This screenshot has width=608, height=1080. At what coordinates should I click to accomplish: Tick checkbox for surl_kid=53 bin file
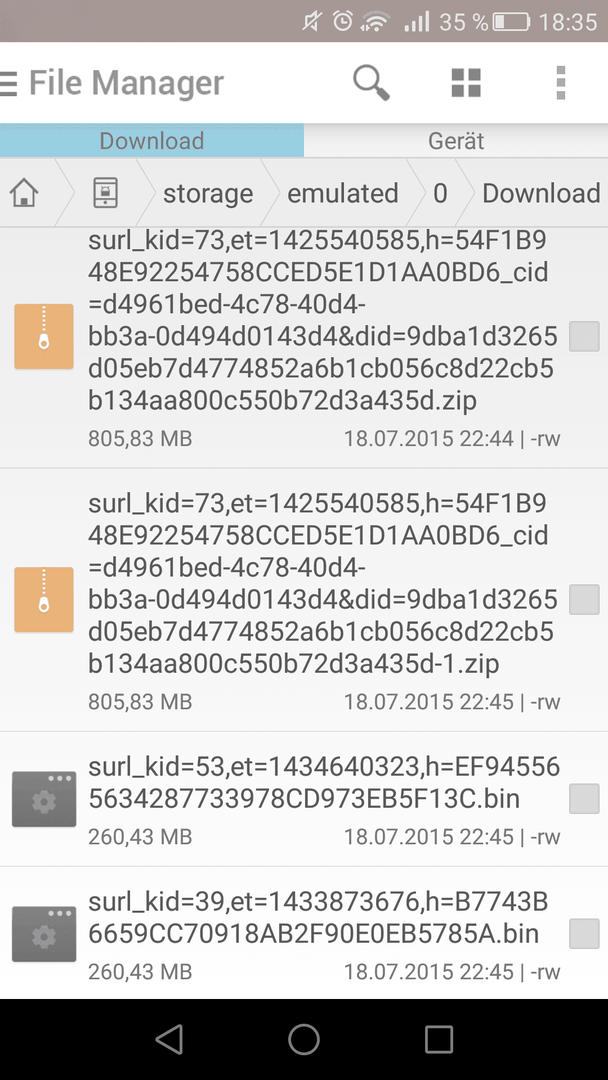pos(584,799)
